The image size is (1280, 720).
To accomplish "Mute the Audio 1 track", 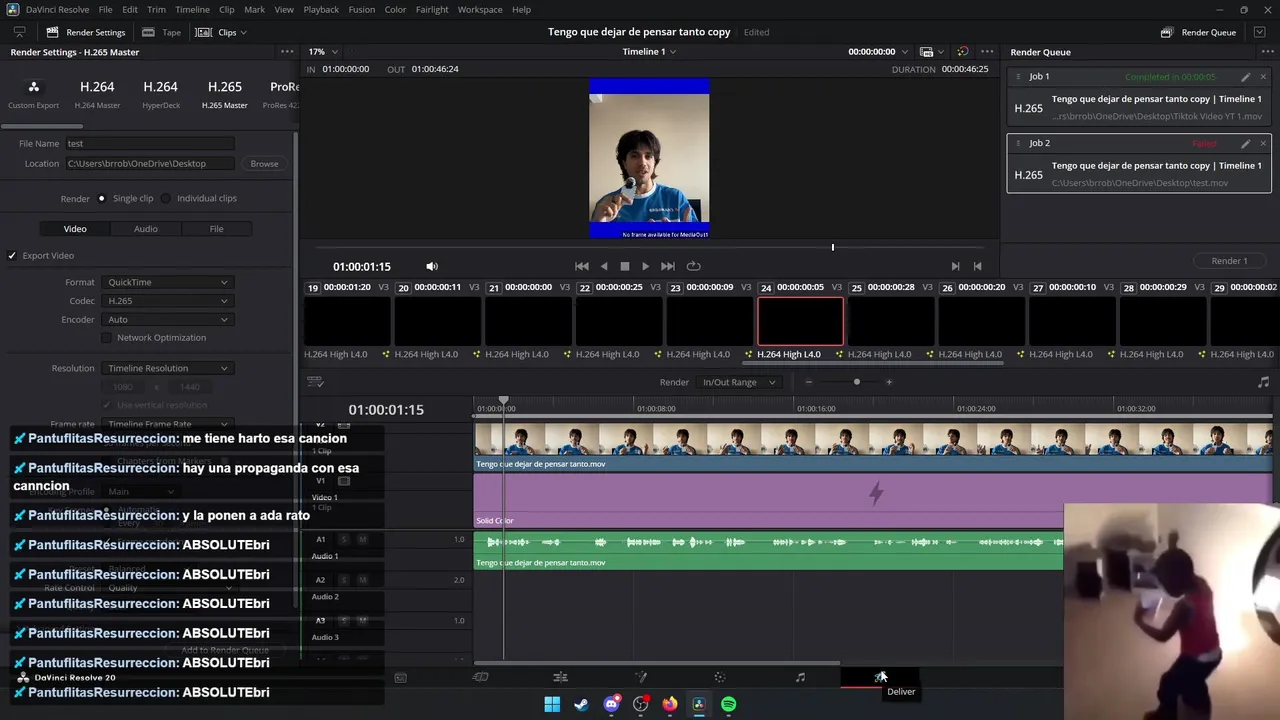I will 362,540.
